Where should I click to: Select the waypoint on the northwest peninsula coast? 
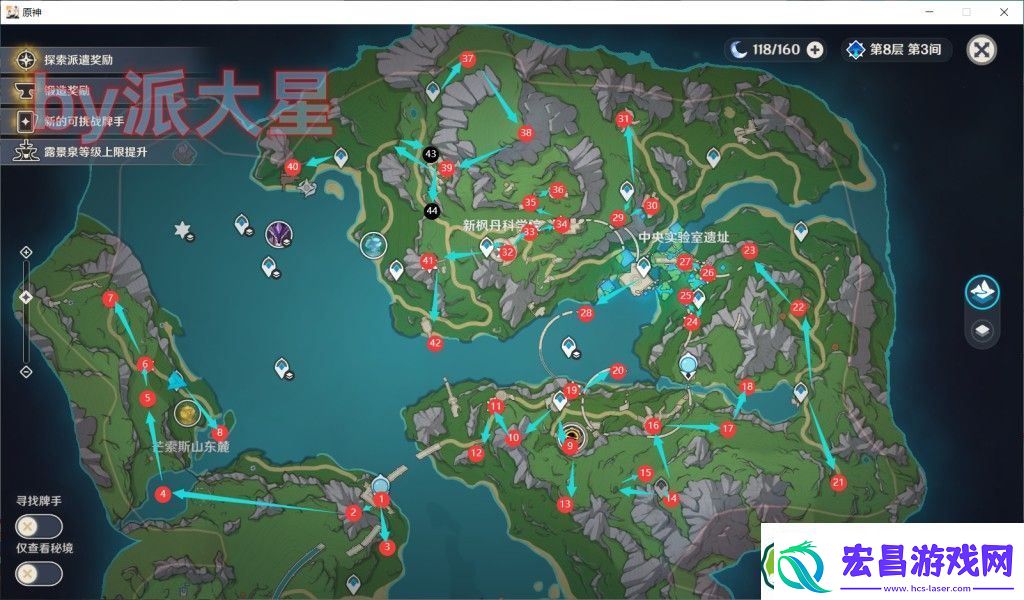coord(341,157)
